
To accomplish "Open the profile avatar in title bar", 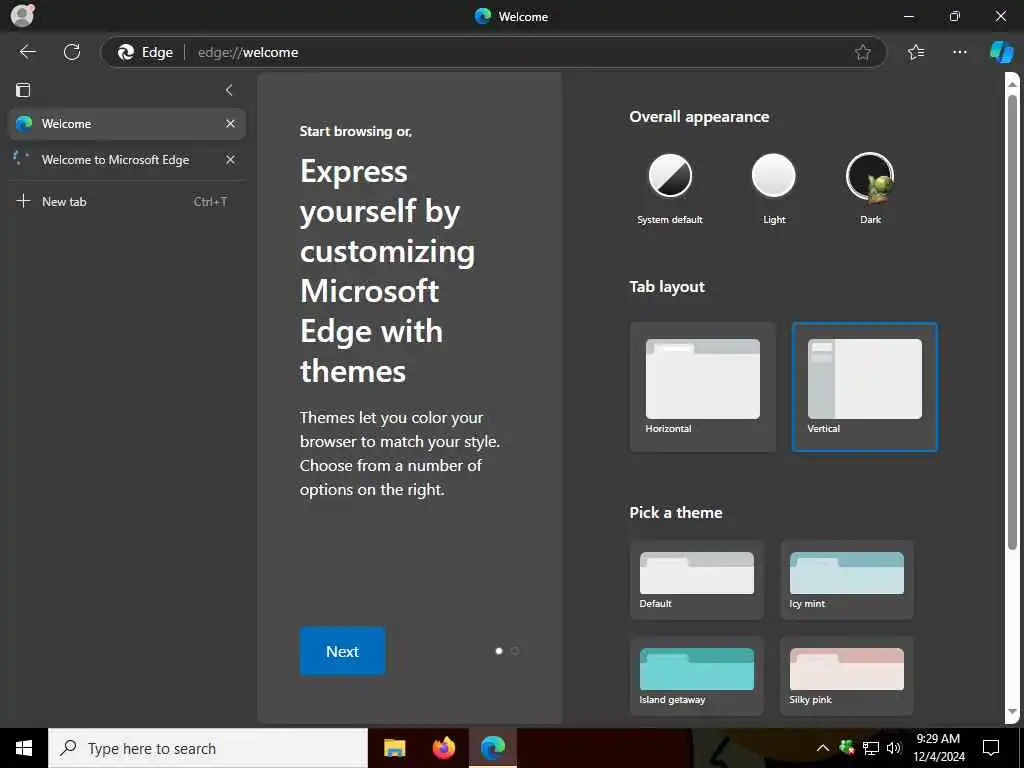I will pyautogui.click(x=22, y=15).
